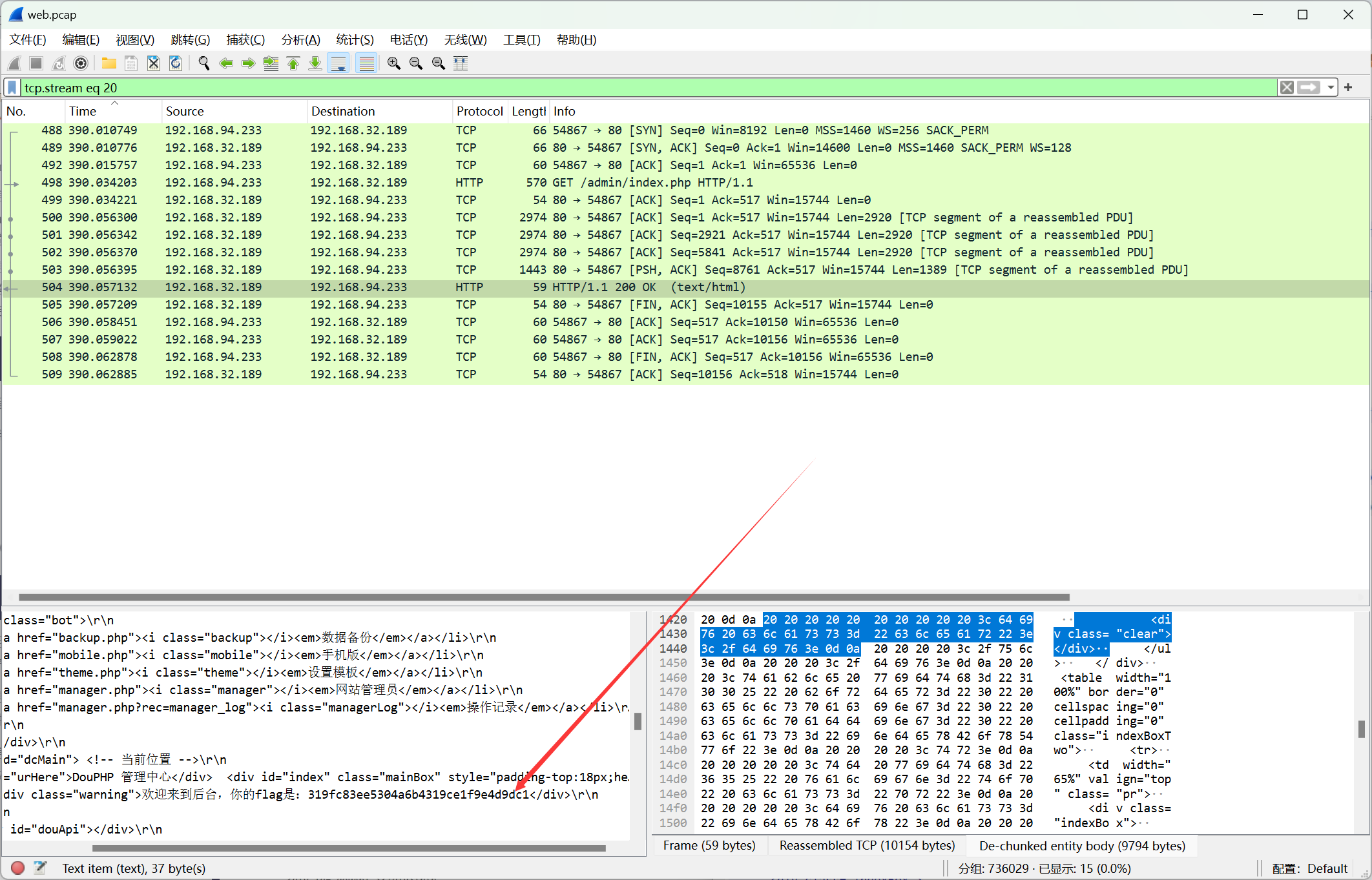This screenshot has height=880, width=1372.
Task: Go forward with the right green arrow
Action: click(248, 63)
